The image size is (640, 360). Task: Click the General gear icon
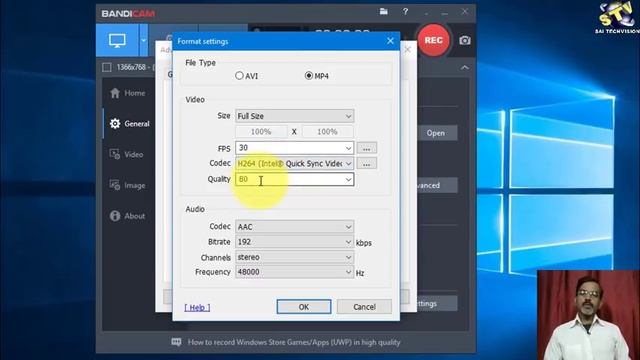coord(115,124)
